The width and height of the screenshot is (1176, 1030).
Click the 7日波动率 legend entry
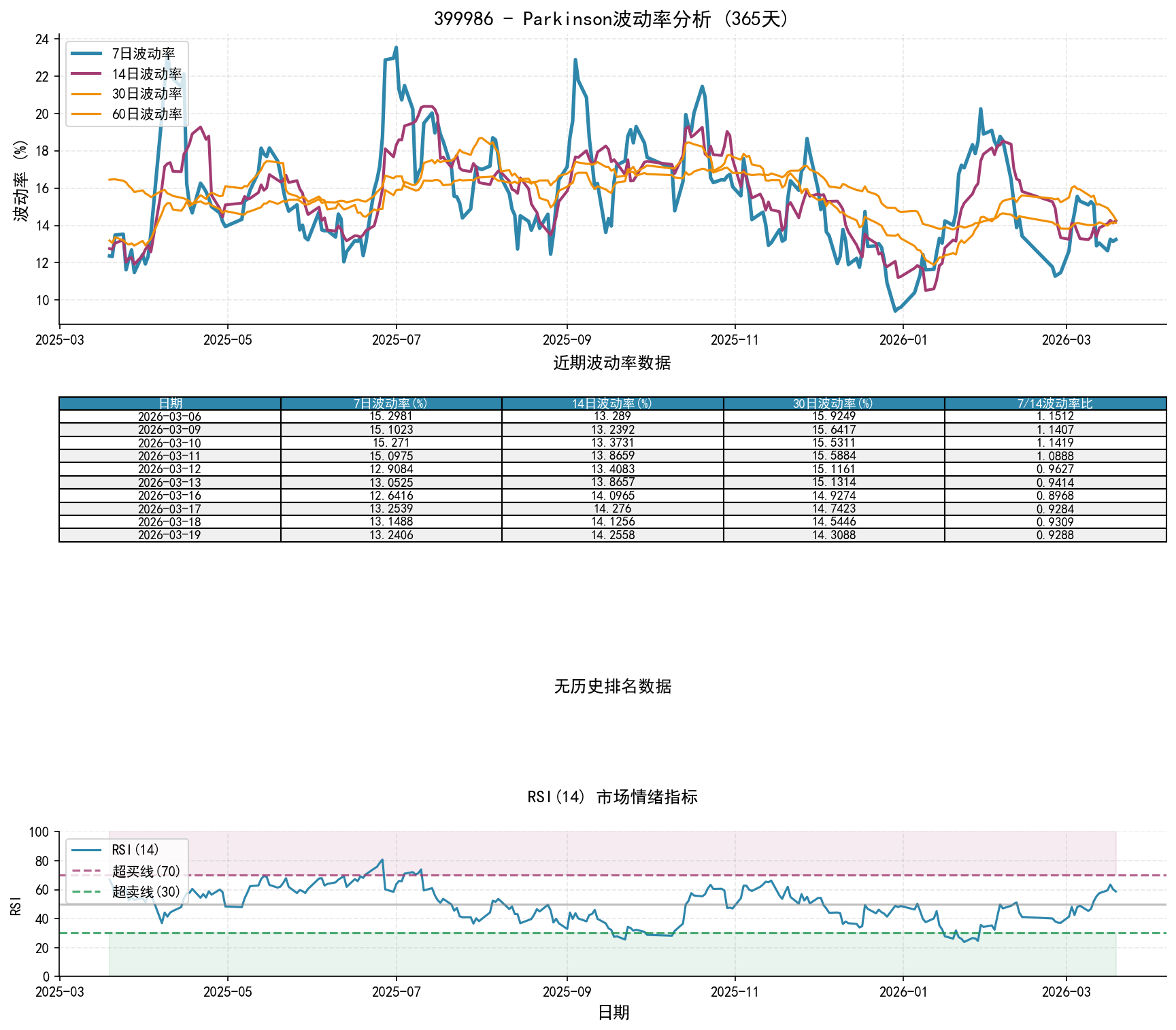143,54
